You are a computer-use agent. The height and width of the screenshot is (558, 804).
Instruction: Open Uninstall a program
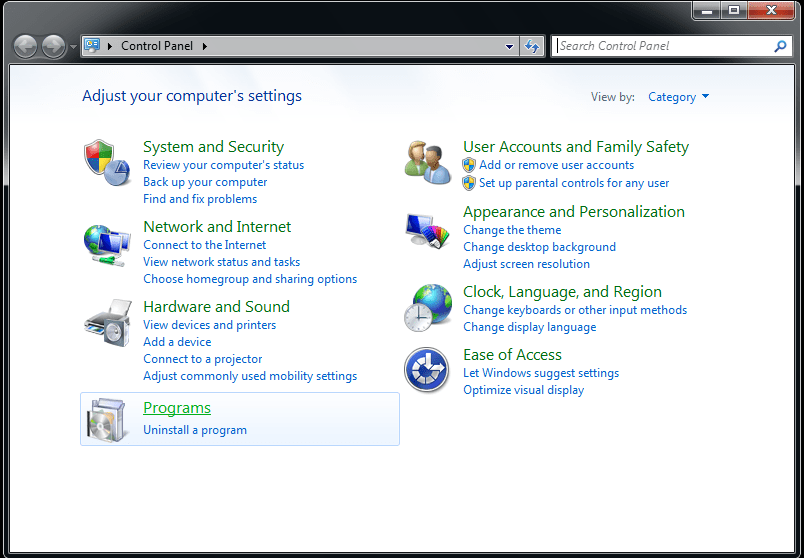pyautogui.click(x=195, y=430)
